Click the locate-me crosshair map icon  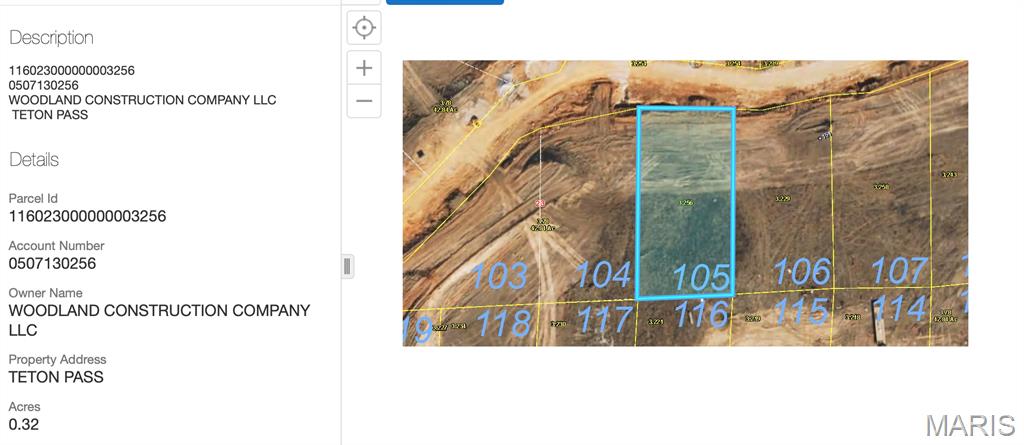(364, 28)
